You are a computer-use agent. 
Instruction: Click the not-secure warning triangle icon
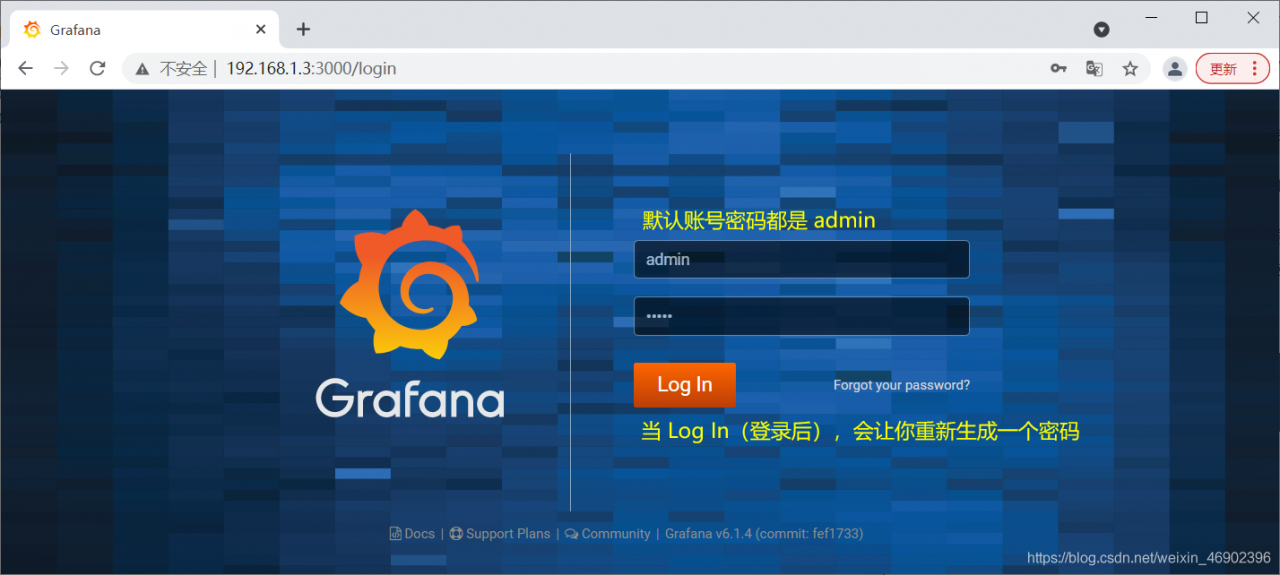(143, 69)
